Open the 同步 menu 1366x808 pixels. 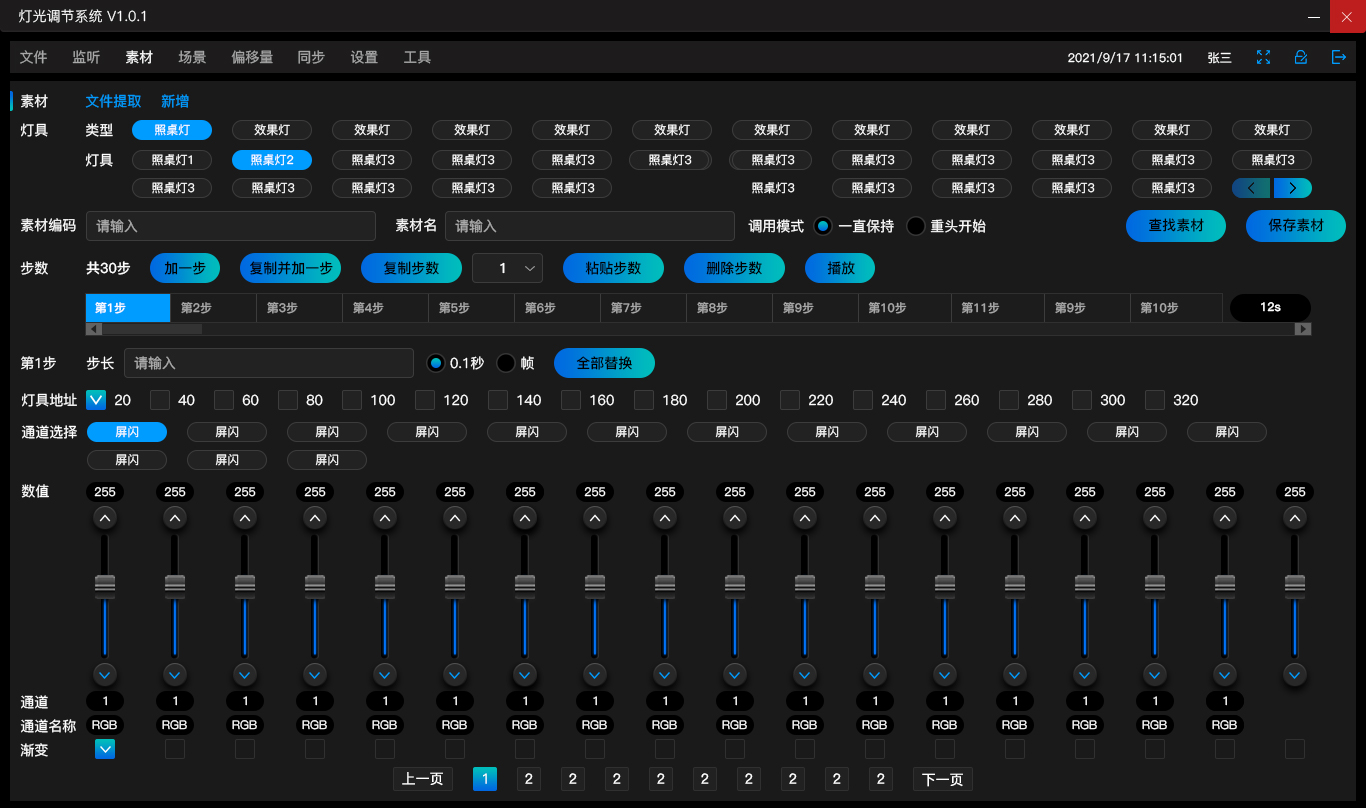(x=311, y=58)
